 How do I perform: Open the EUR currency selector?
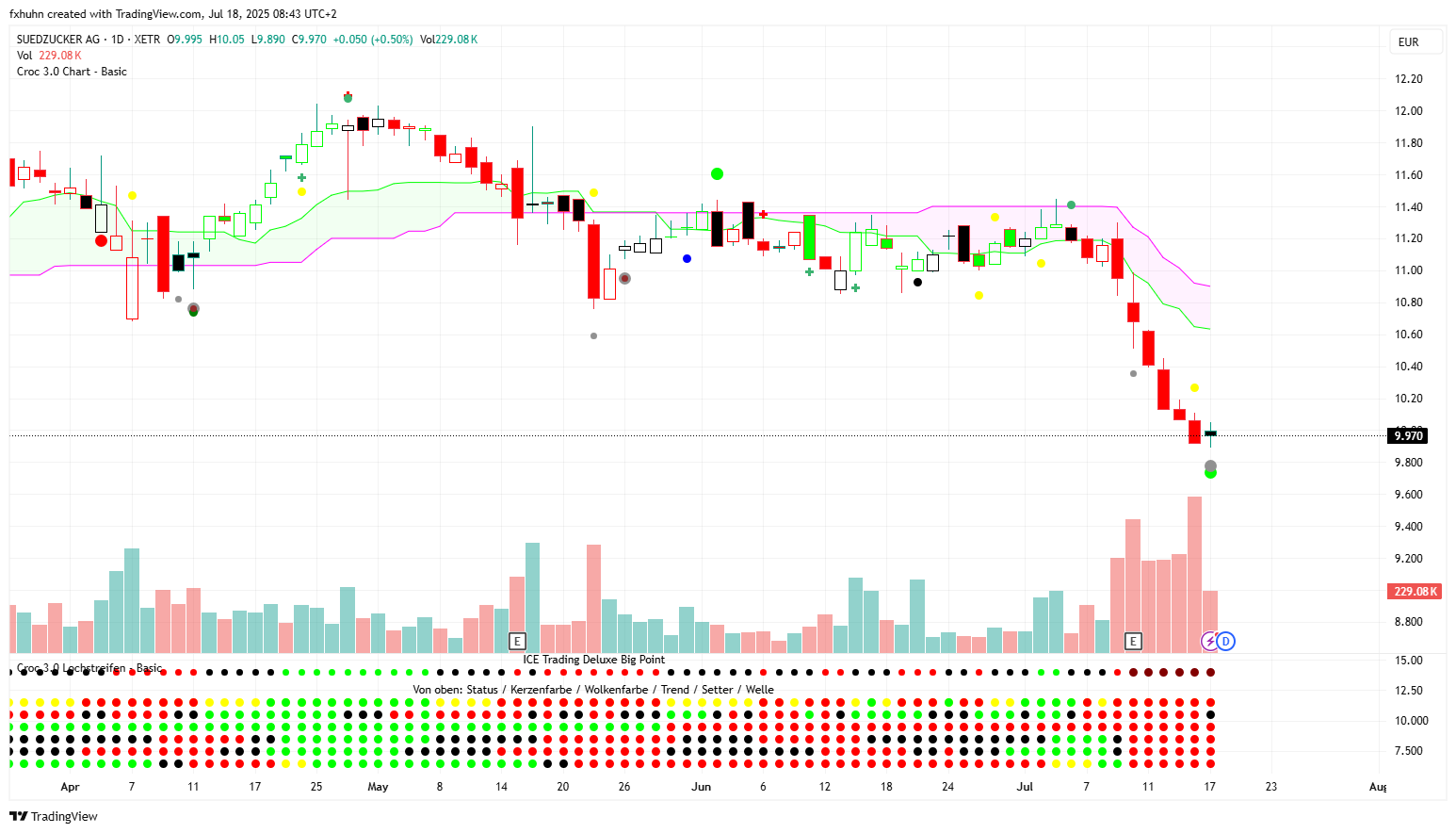pos(1409,42)
